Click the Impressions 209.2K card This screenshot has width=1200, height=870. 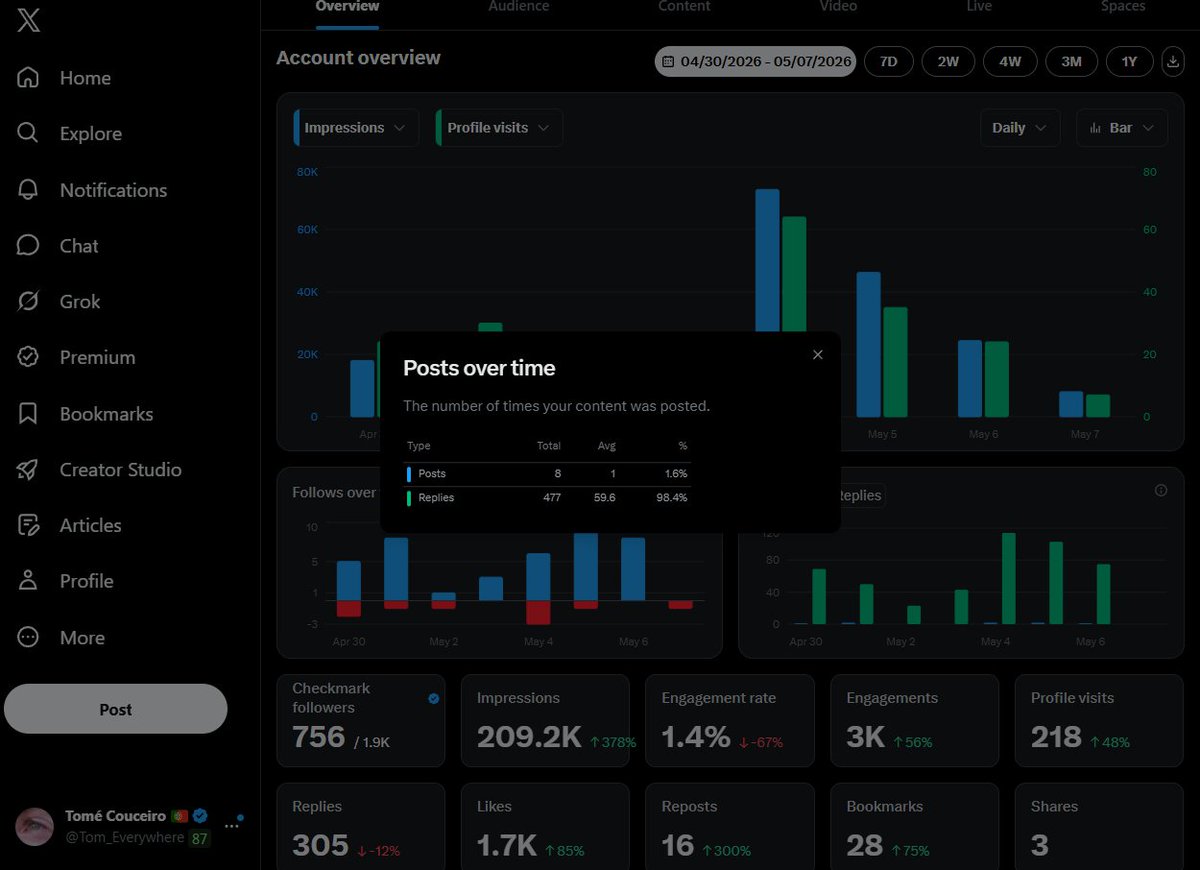[545, 720]
